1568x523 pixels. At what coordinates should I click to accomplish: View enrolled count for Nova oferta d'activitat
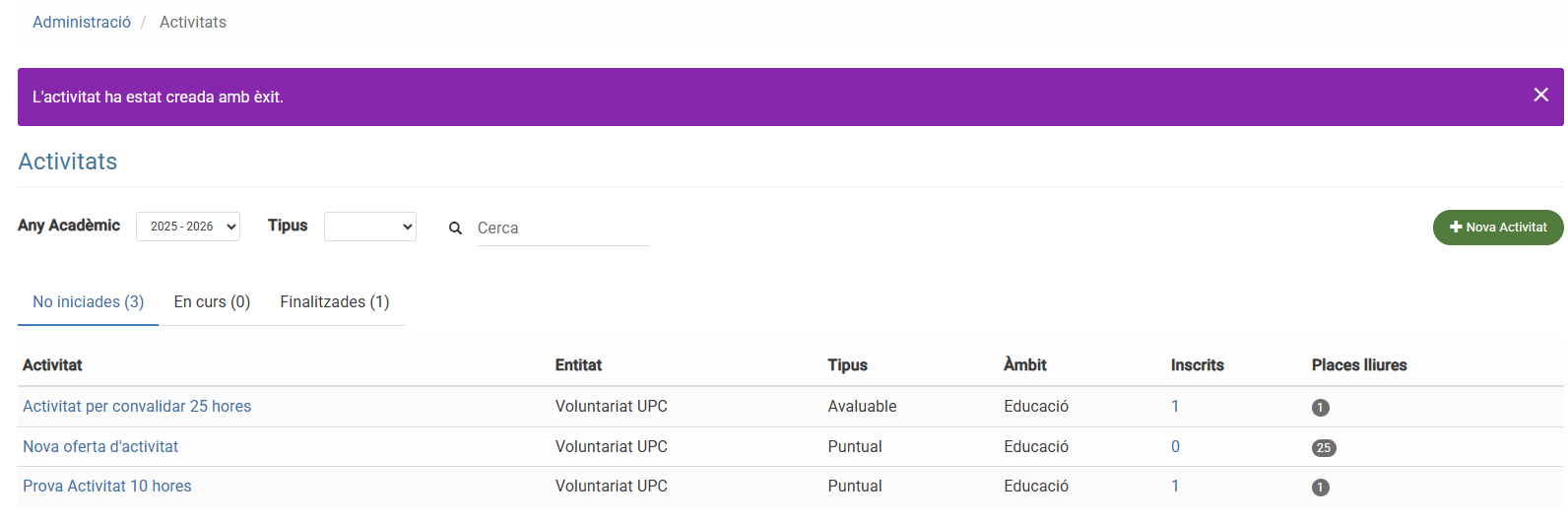click(x=1175, y=446)
